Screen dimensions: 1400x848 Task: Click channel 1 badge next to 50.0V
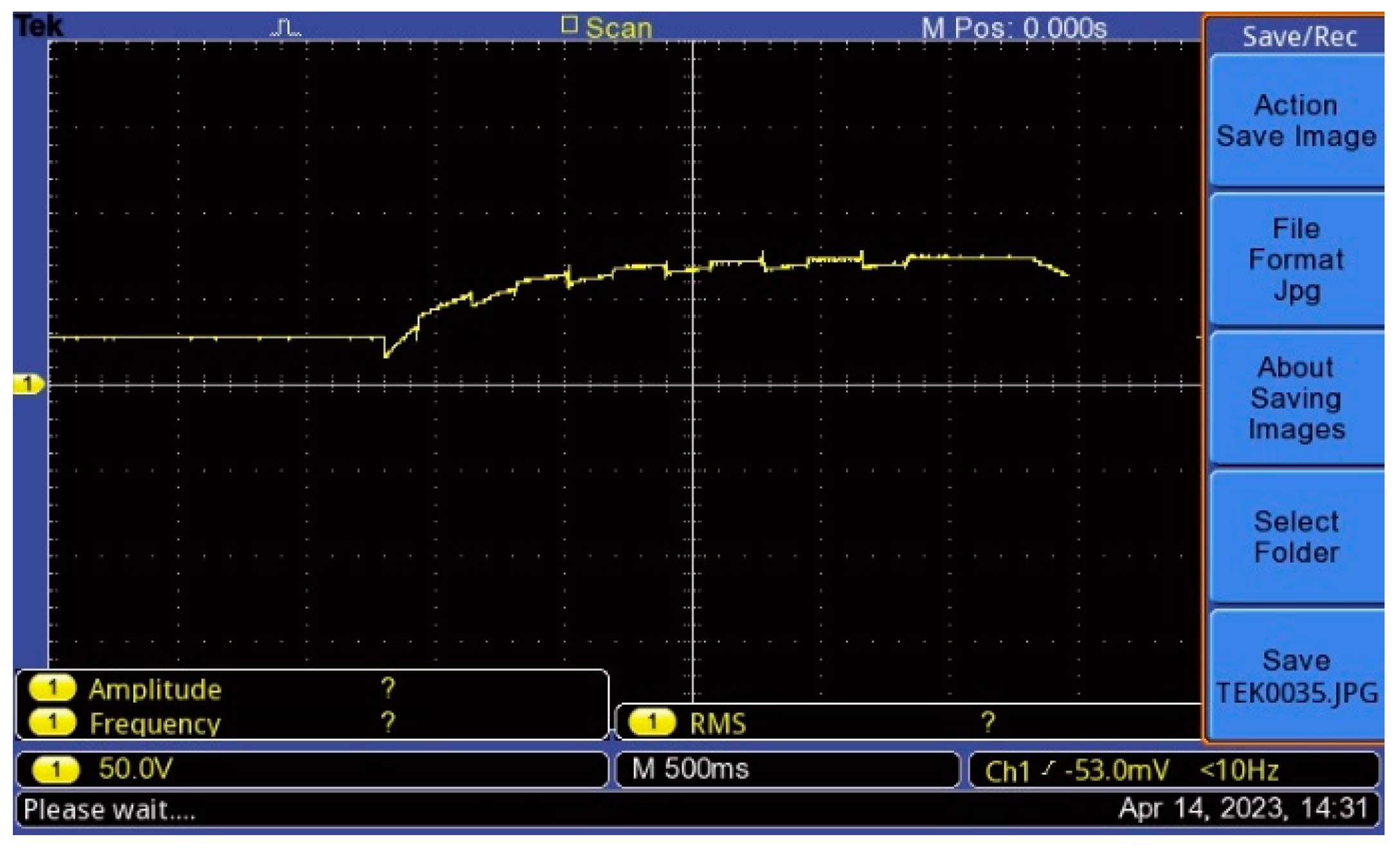coord(55,770)
